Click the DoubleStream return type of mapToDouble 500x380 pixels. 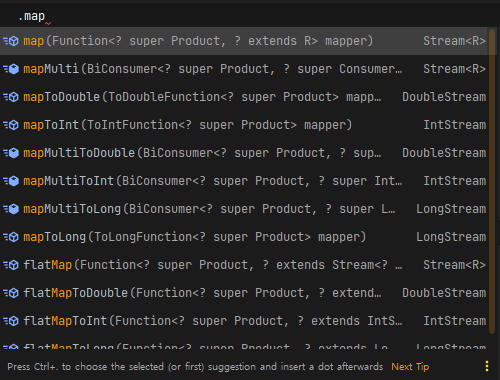pyautogui.click(x=444, y=97)
